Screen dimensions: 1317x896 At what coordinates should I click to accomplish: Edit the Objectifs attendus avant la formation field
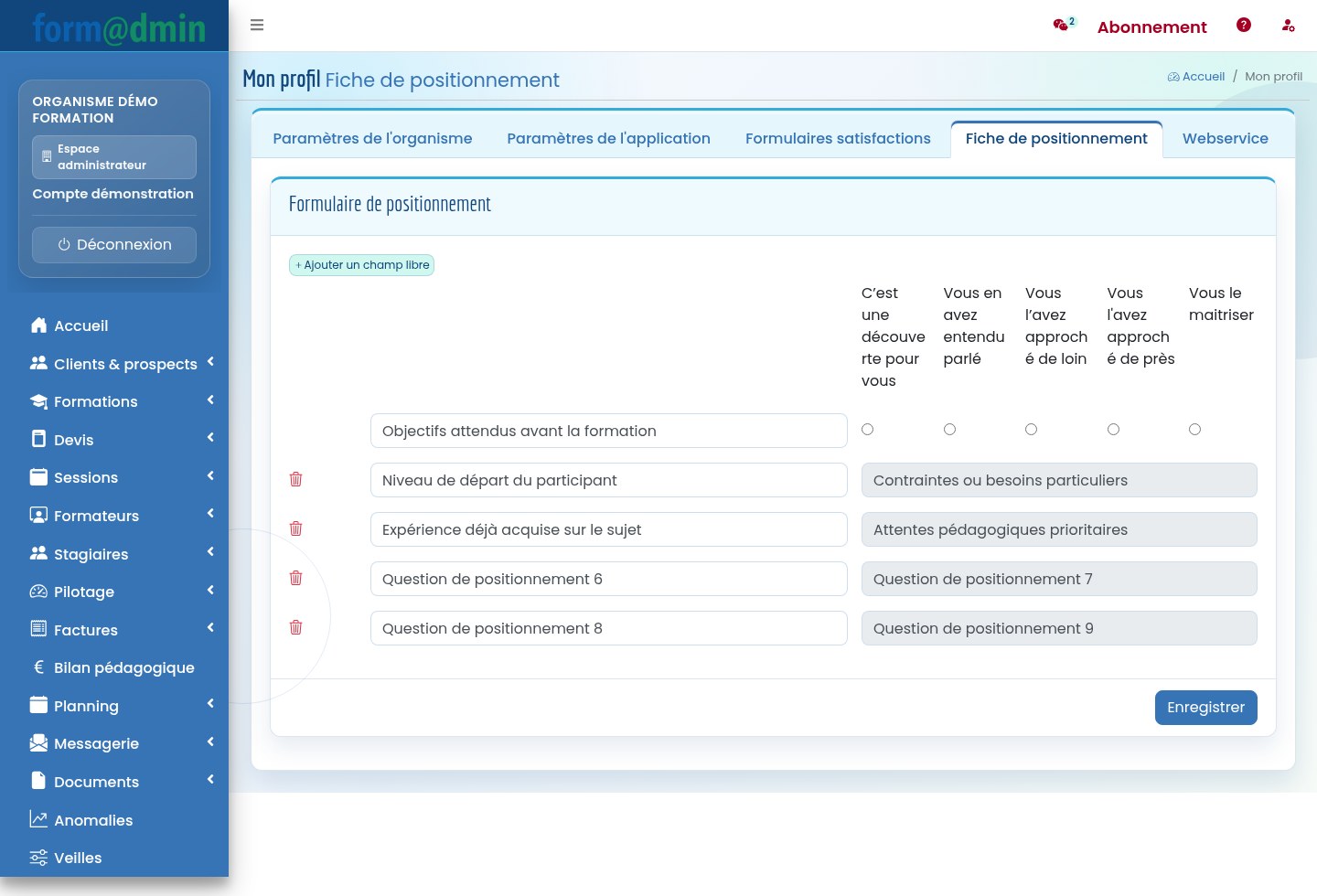609,431
